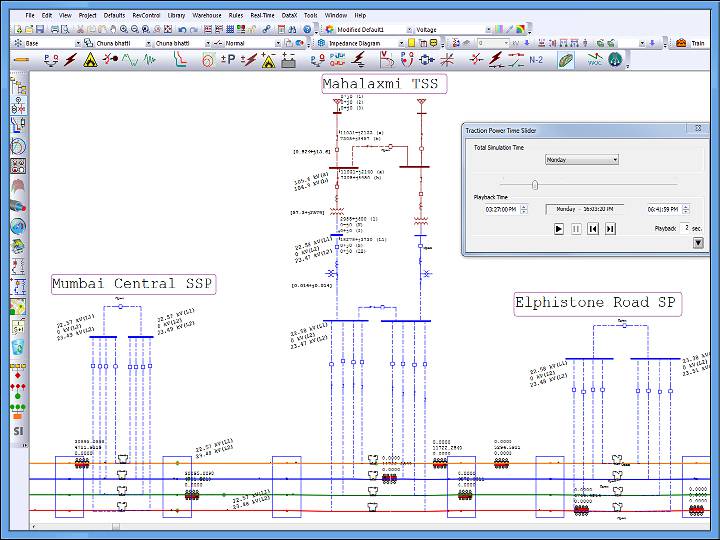Select the N-2 contingency analysis icon
The image size is (720, 540).
coord(535,61)
